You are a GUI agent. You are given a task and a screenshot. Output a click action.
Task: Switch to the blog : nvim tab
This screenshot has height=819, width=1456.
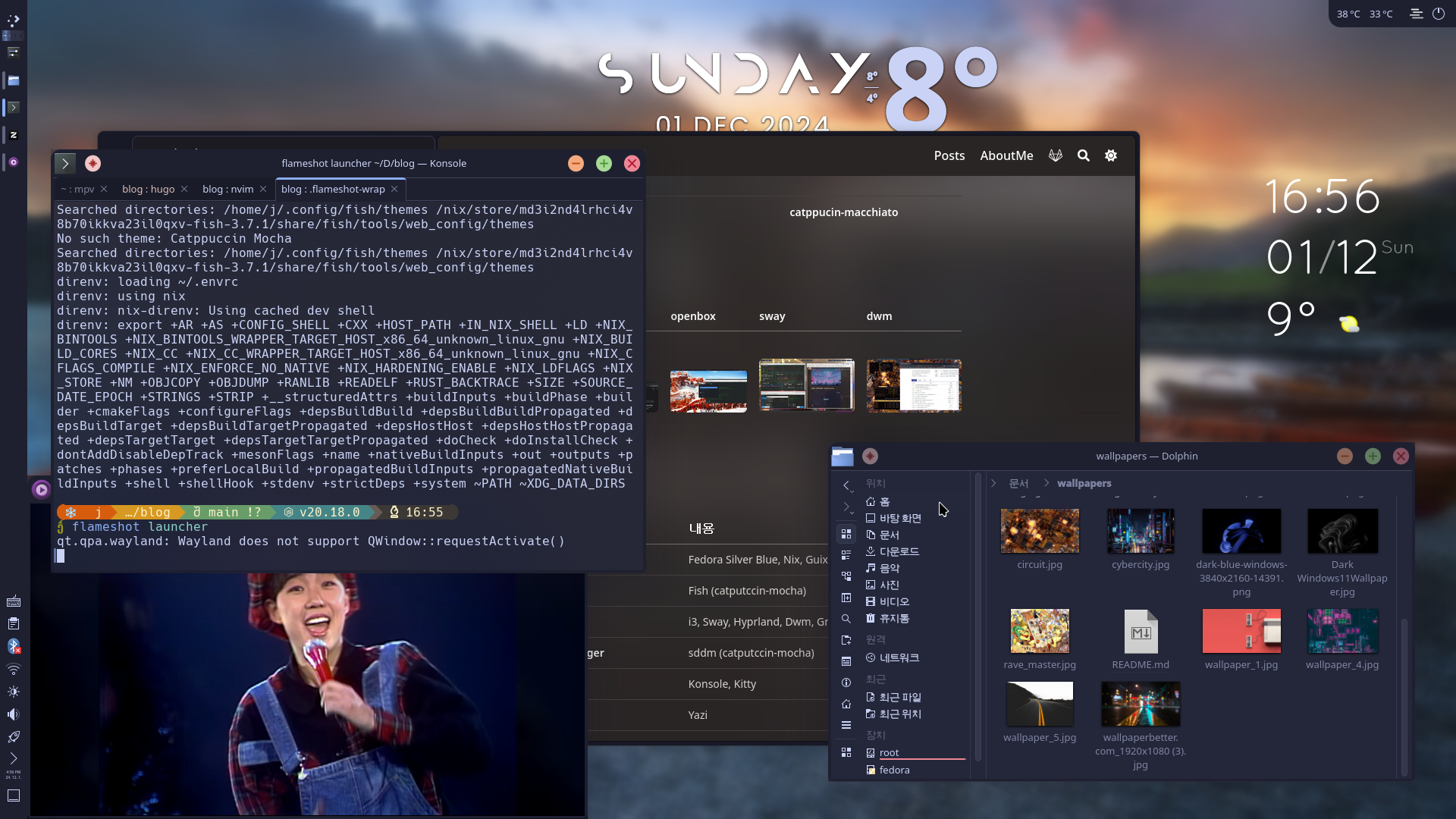(x=227, y=189)
